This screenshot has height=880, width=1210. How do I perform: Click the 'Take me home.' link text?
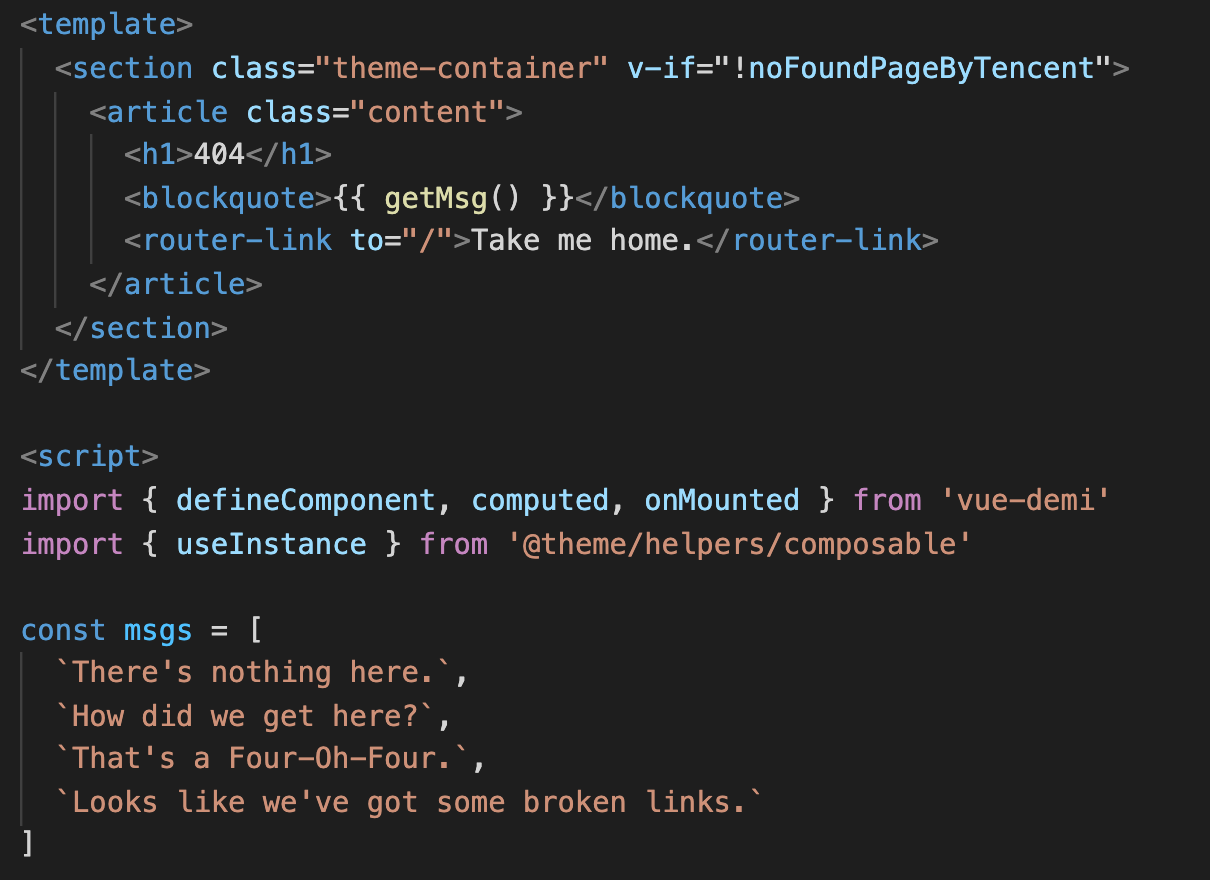click(583, 241)
